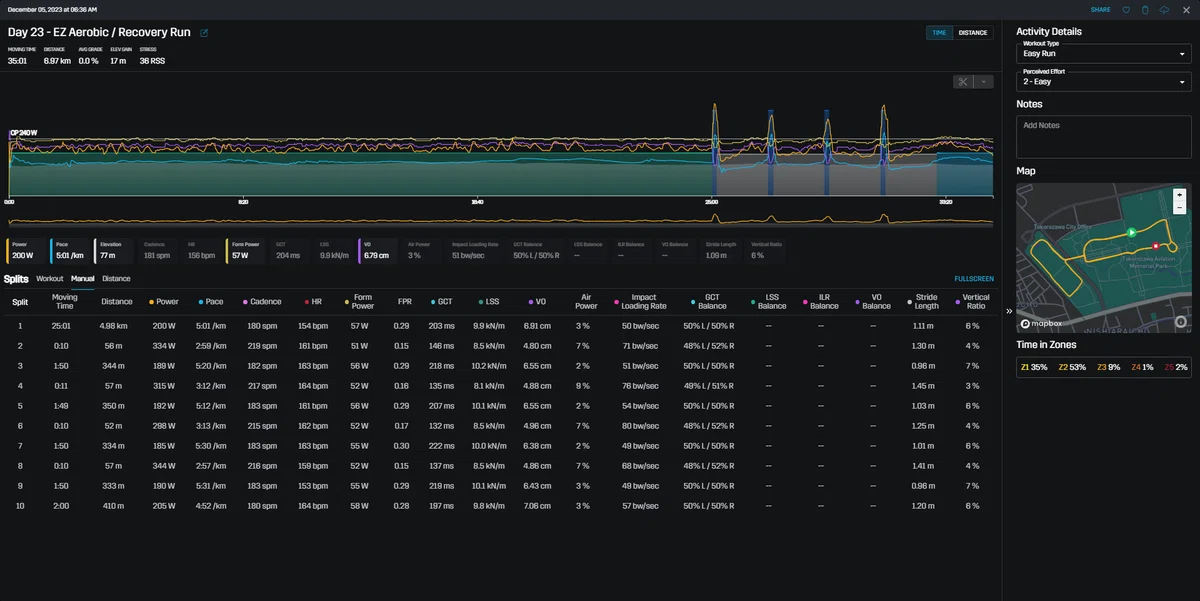Click the SHARE link
Image resolution: width=1200 pixels, height=601 pixels.
pos(1100,9)
